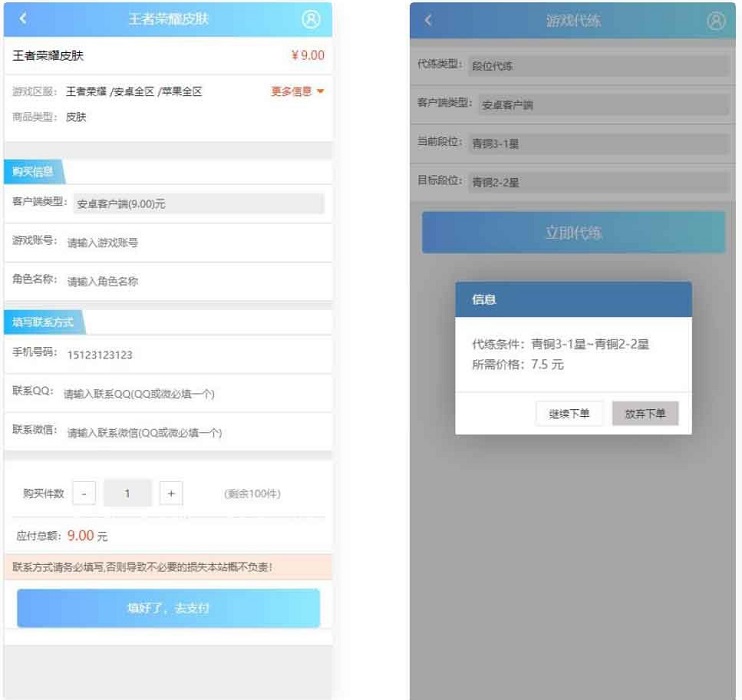Click the 角色名称 input field
742x700 pixels.
(195, 281)
